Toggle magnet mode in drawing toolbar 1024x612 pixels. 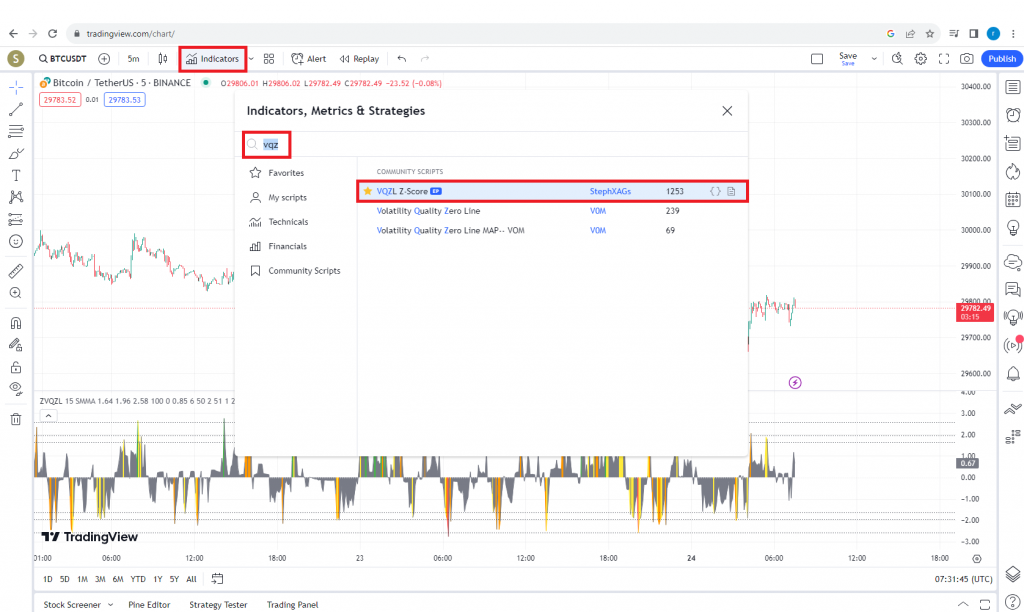(x=16, y=323)
